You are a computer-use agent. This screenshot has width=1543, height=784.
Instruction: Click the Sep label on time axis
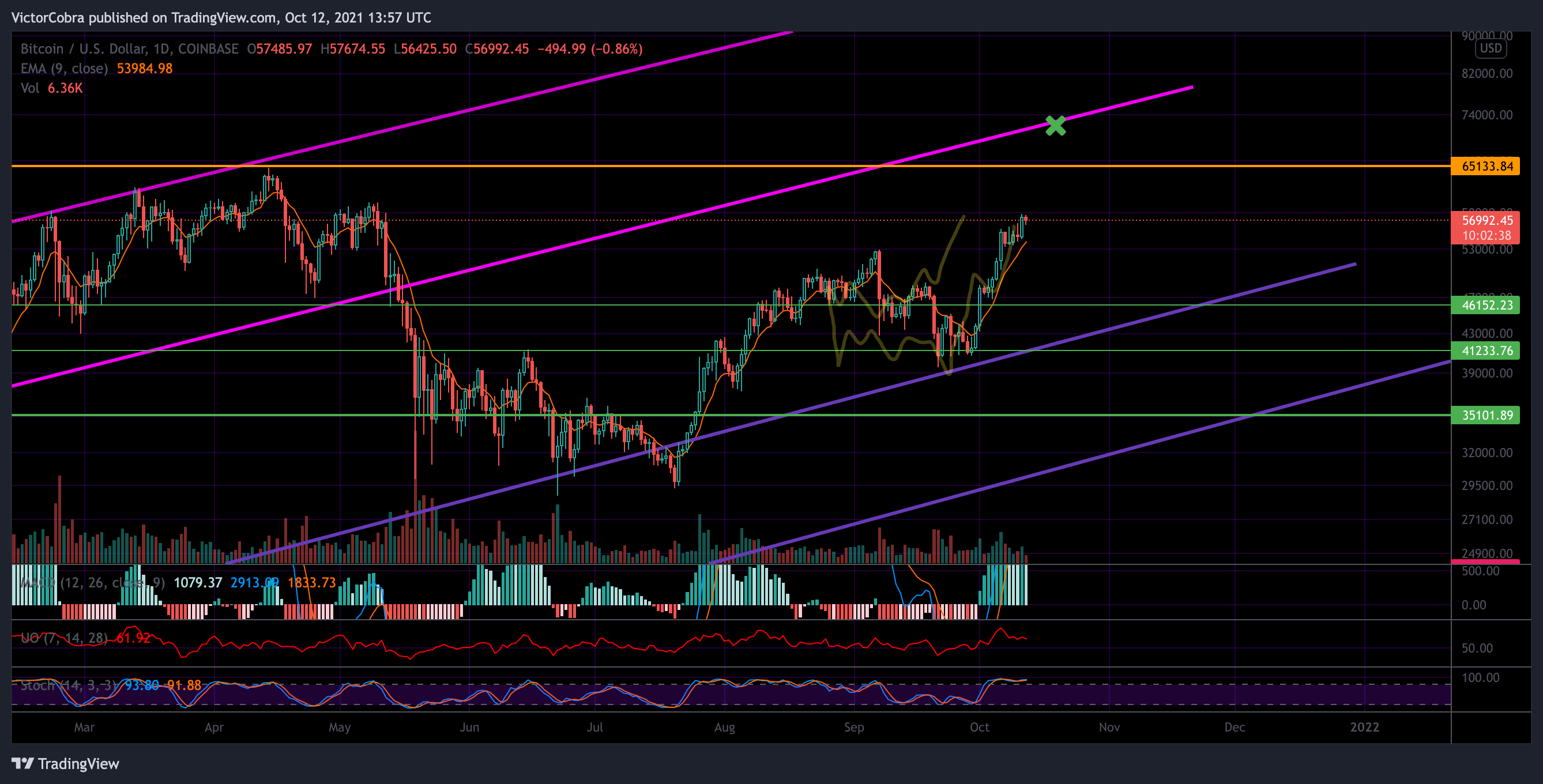pos(854,727)
